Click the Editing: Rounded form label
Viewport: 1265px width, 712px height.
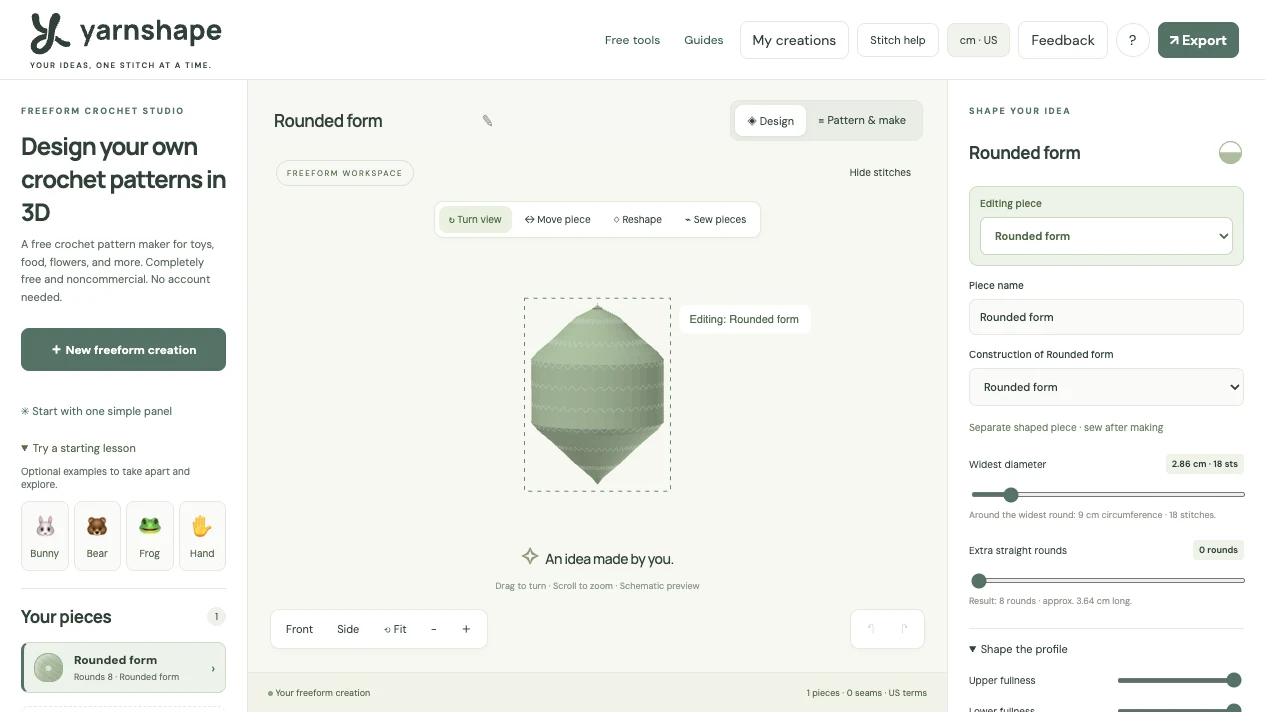click(x=744, y=319)
